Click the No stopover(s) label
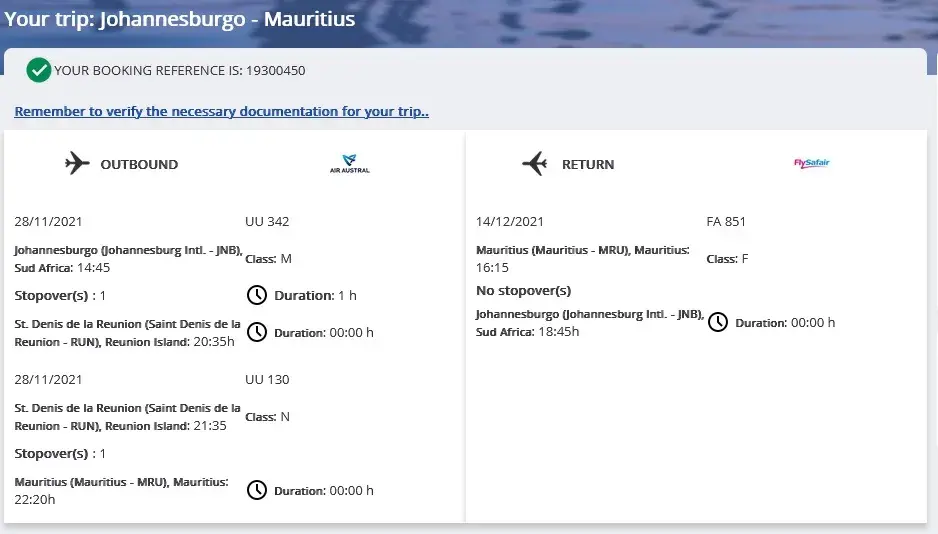Image resolution: width=938 pixels, height=534 pixels. 523,290
